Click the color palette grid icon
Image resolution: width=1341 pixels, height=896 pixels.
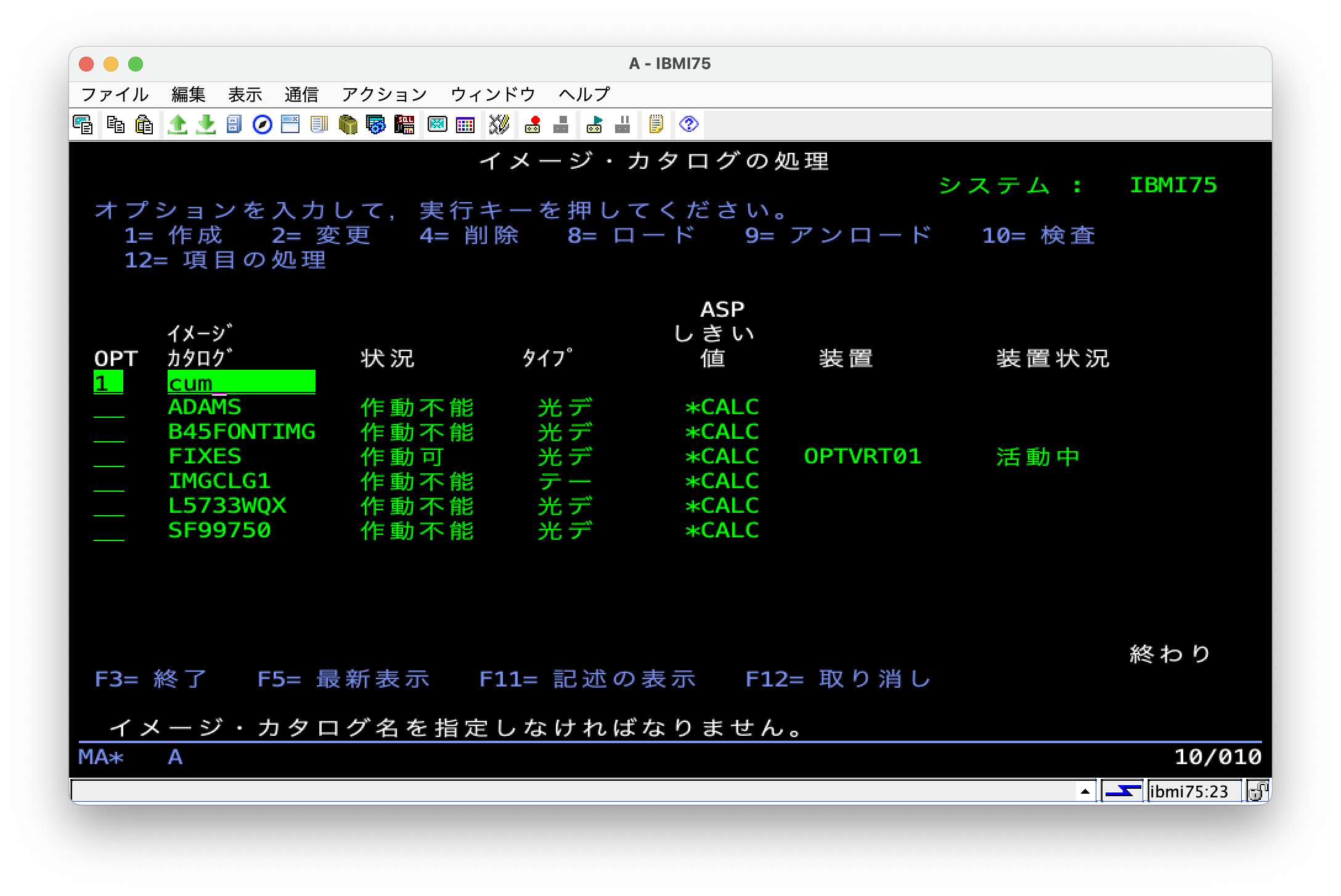click(x=465, y=124)
